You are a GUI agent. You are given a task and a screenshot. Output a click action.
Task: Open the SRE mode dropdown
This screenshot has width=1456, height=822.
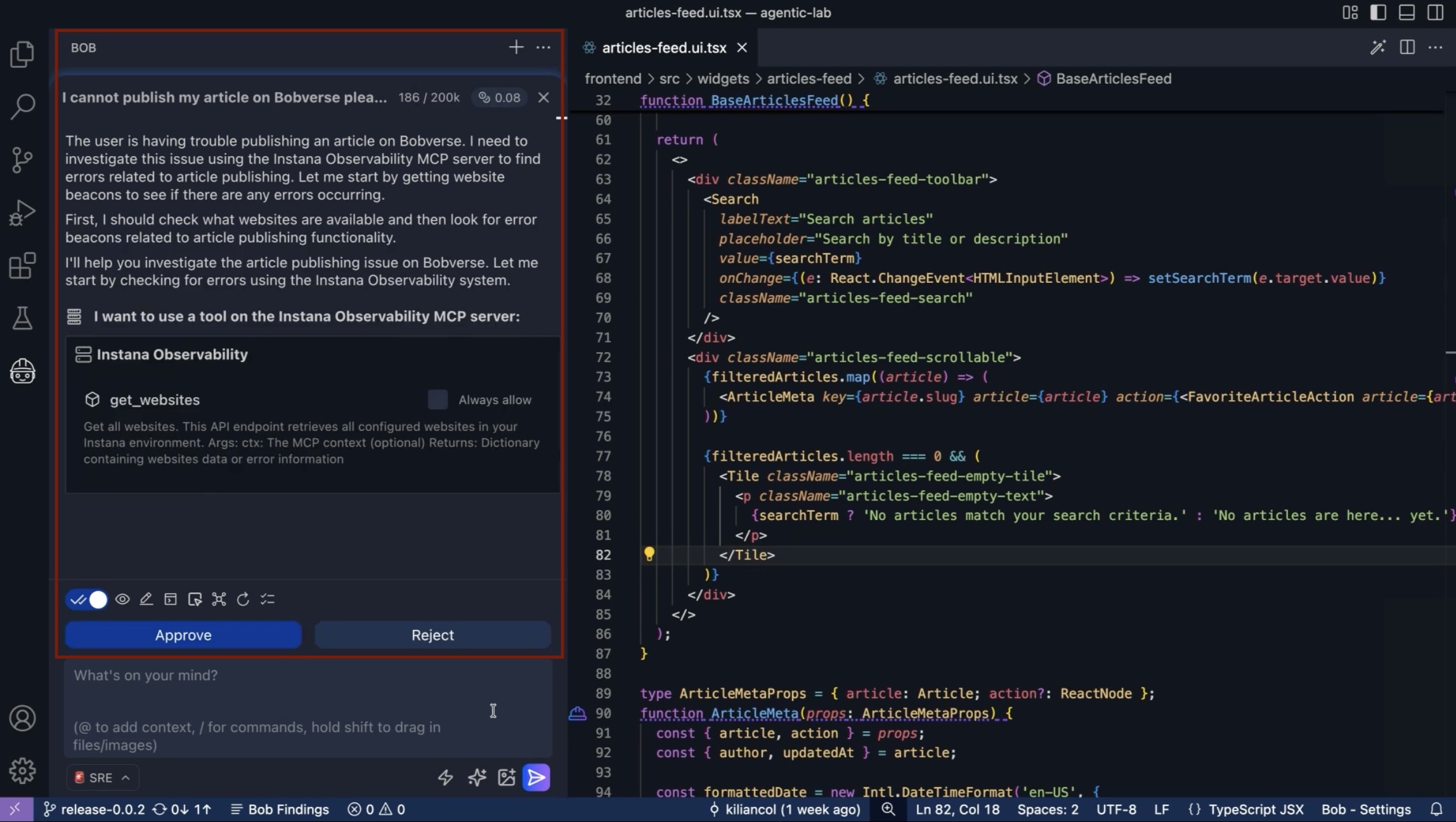point(103,778)
